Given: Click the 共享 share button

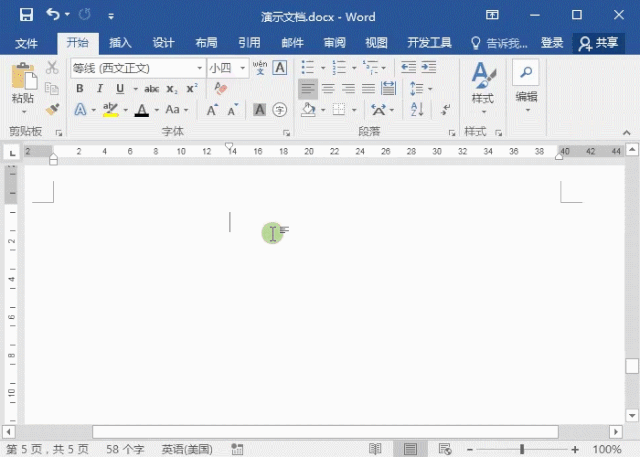Looking at the screenshot, I should tap(598, 43).
